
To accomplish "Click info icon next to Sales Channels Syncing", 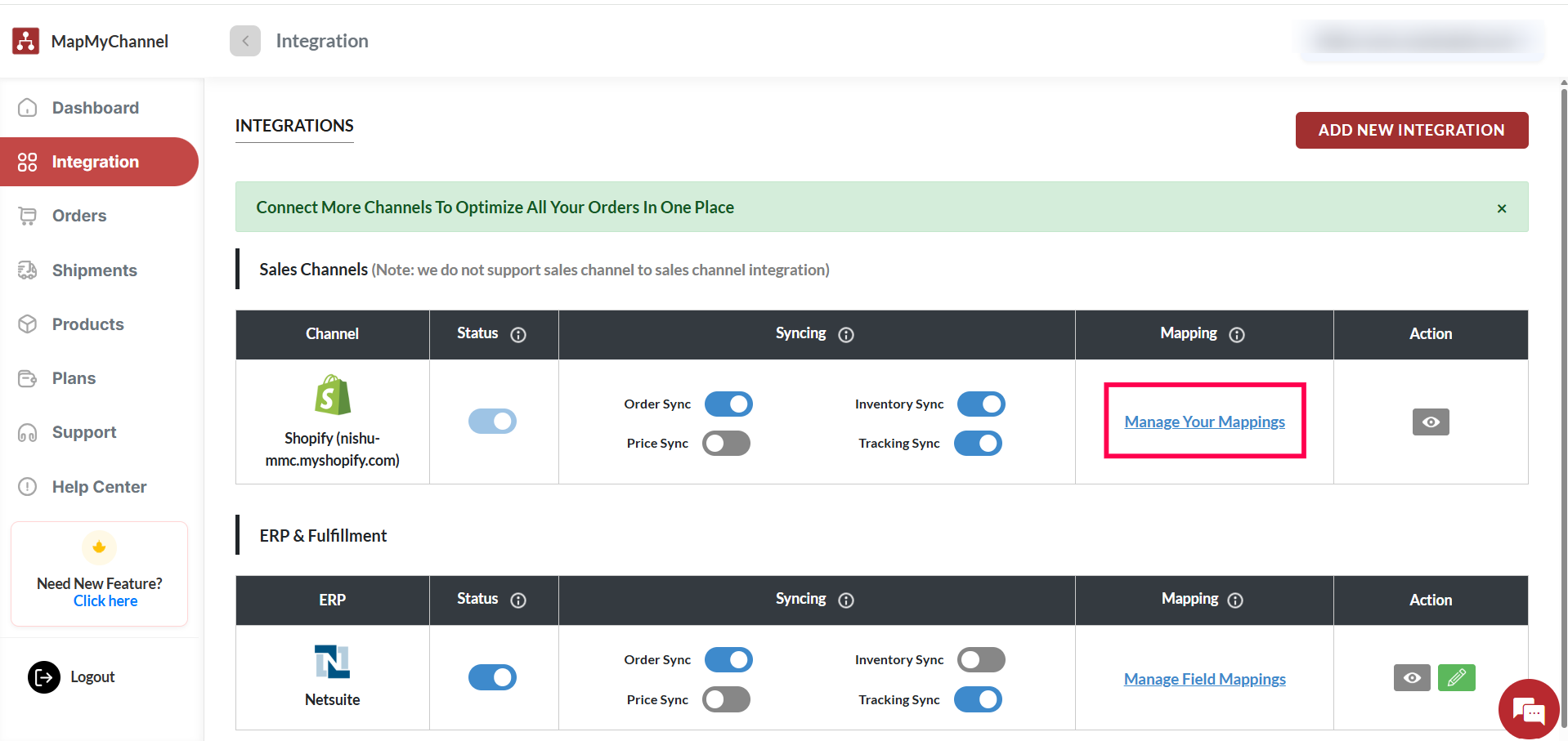I will pyautogui.click(x=846, y=335).
